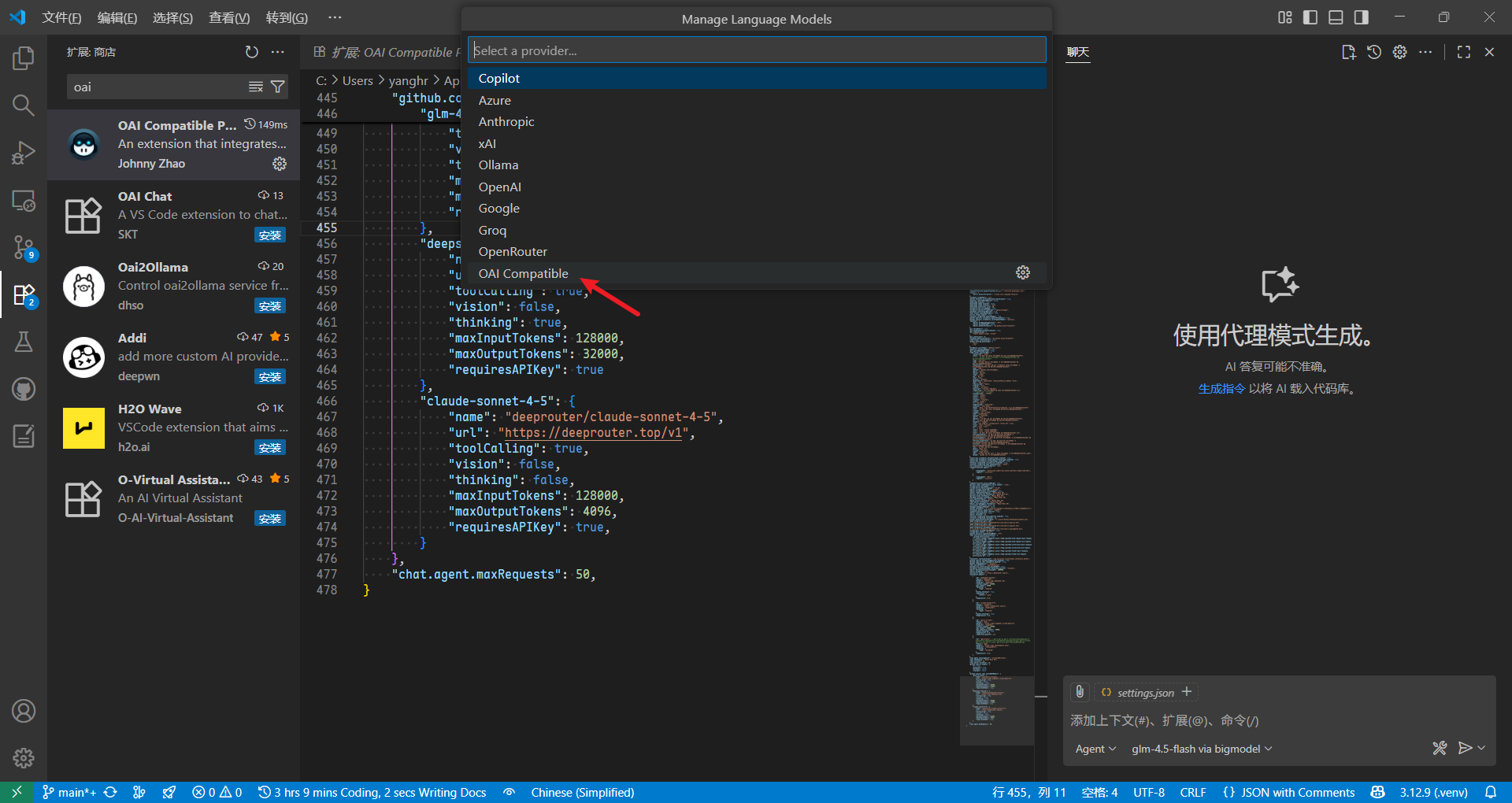Expand the Agent mode dropdown
The height and width of the screenshot is (803, 1512).
pyautogui.click(x=1095, y=749)
